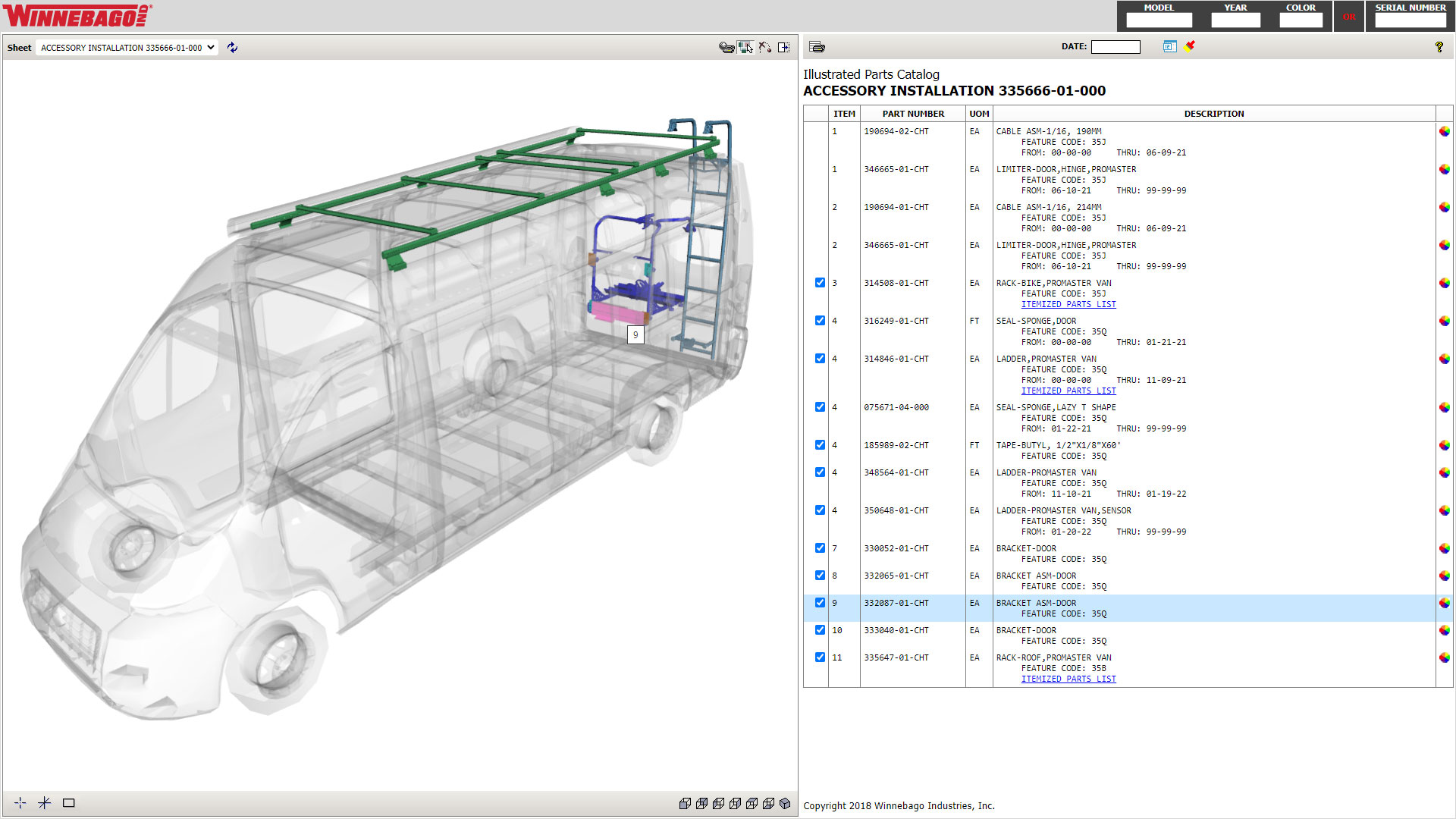Choose the rectangle zoom window tool
This screenshot has height=819, width=1456.
[x=69, y=802]
